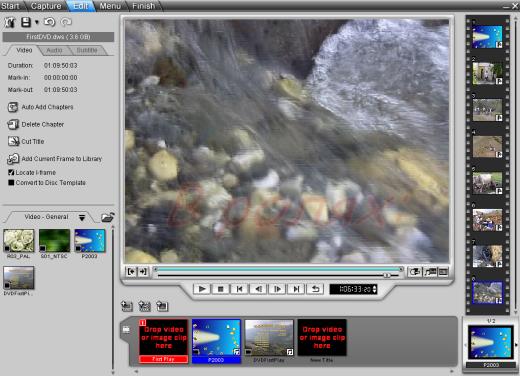
Task: Toggle the Repeat playback button
Action: [315, 289]
